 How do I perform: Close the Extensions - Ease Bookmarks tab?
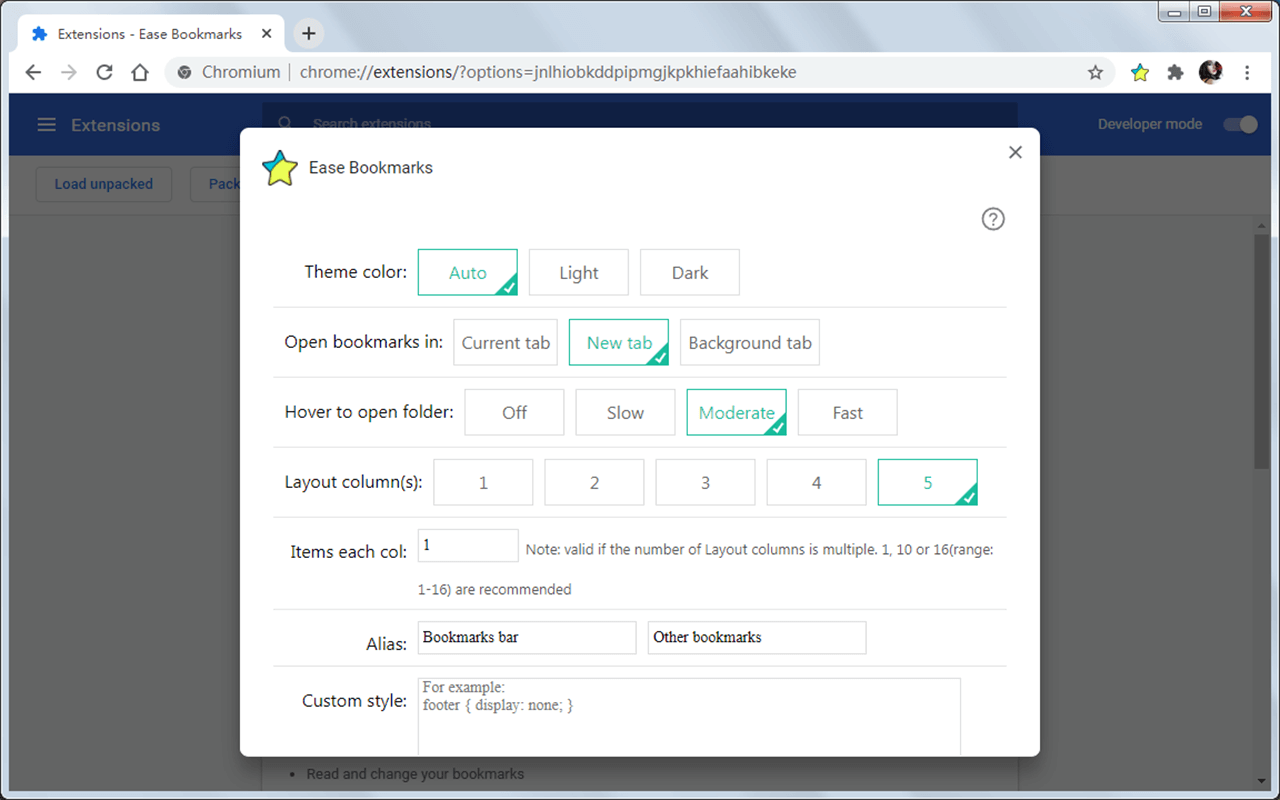click(x=267, y=33)
